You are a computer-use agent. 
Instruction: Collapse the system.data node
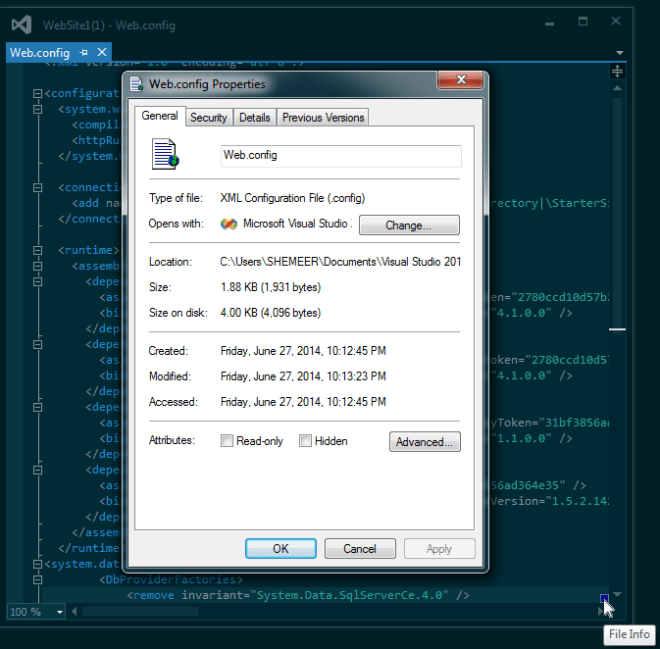coord(37,564)
